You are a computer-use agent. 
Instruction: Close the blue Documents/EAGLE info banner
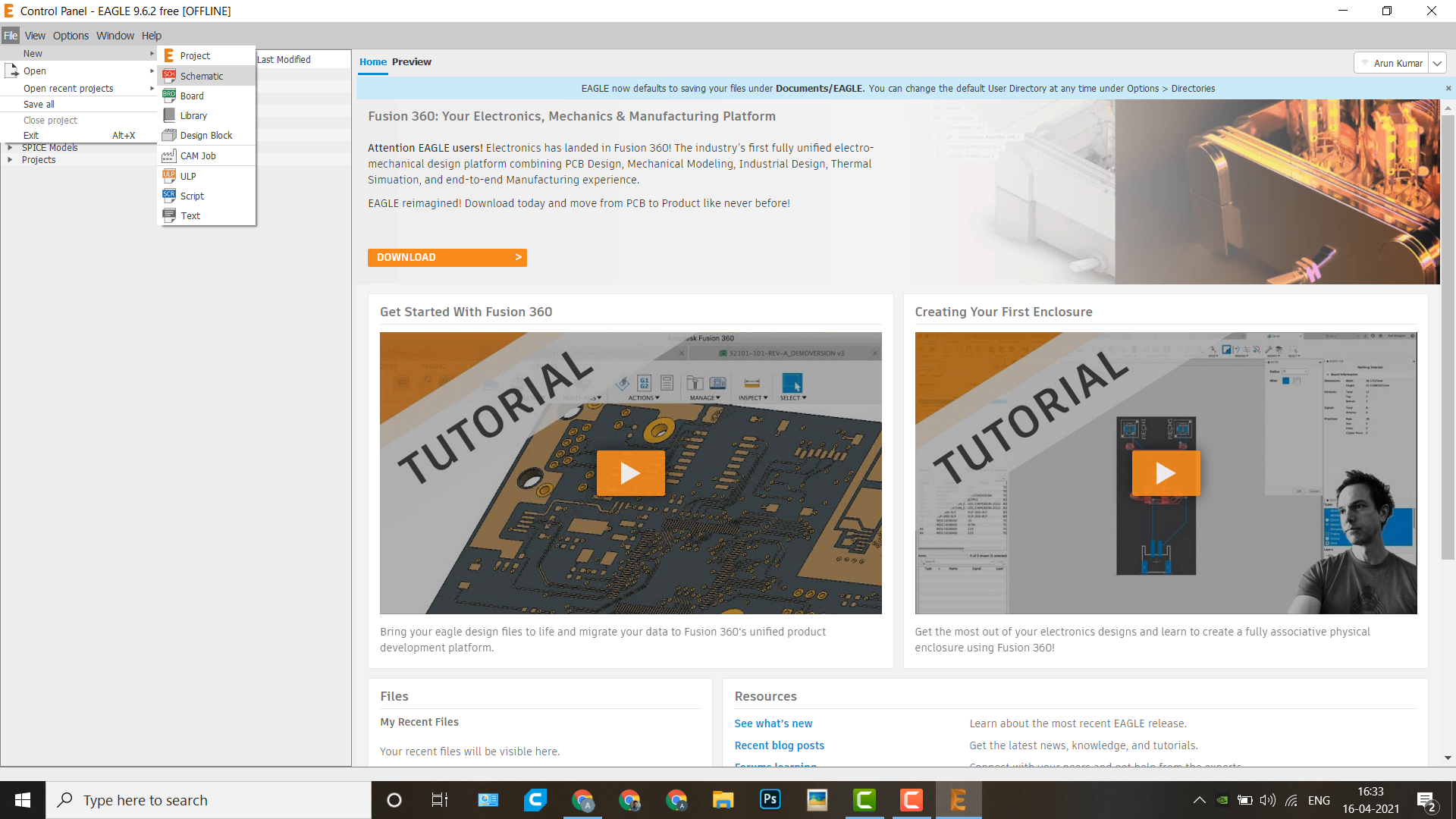pos(1448,89)
